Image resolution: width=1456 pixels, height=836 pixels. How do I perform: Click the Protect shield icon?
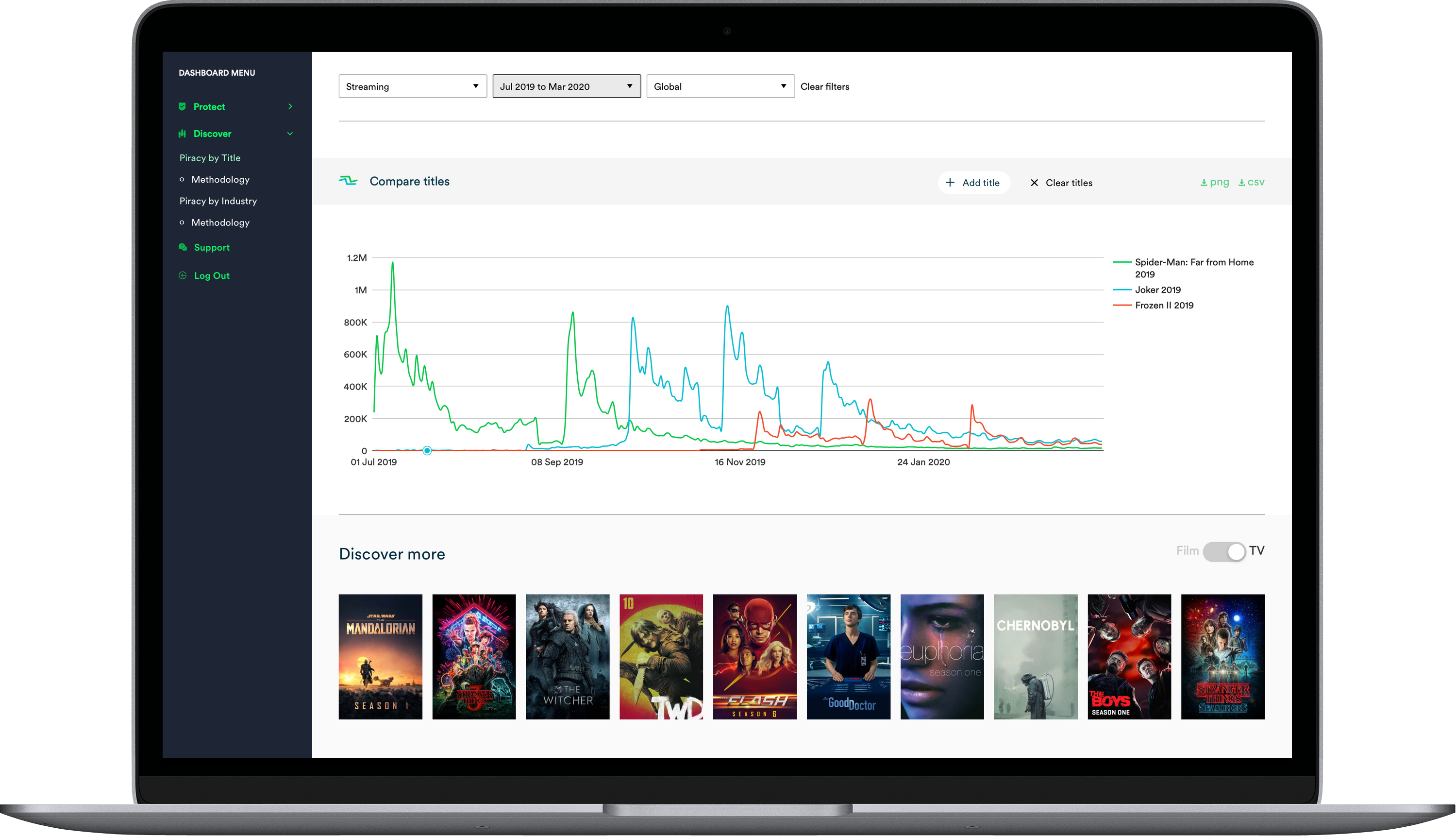point(182,106)
